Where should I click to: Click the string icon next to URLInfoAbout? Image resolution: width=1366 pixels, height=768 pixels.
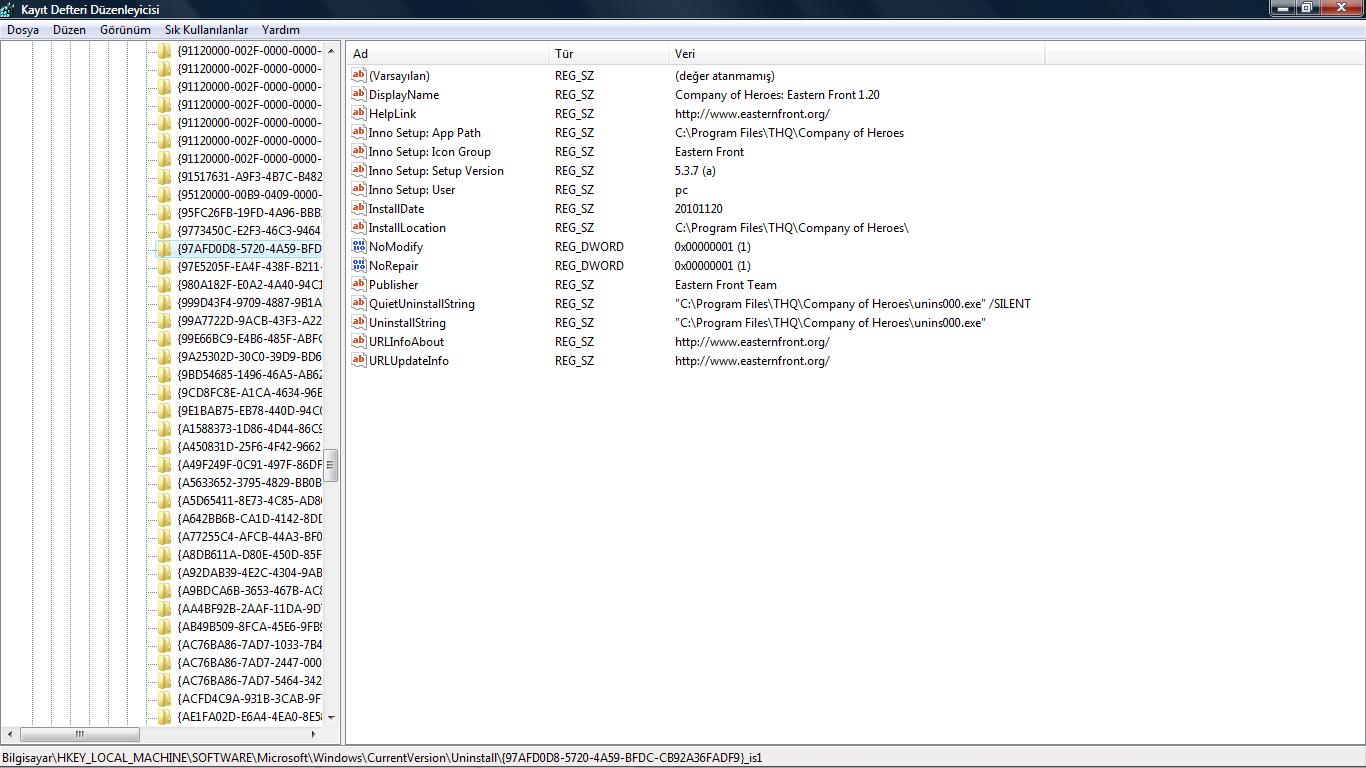pyautogui.click(x=359, y=341)
